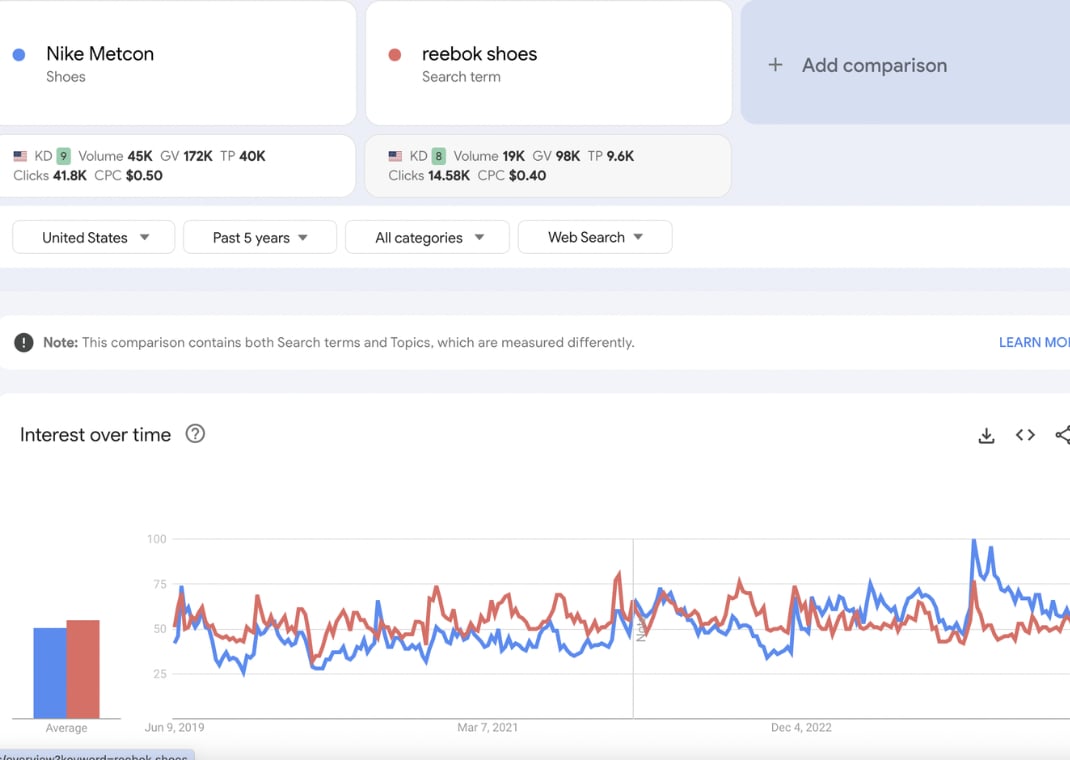Open the All categories dropdown
The height and width of the screenshot is (760, 1070).
[428, 237]
